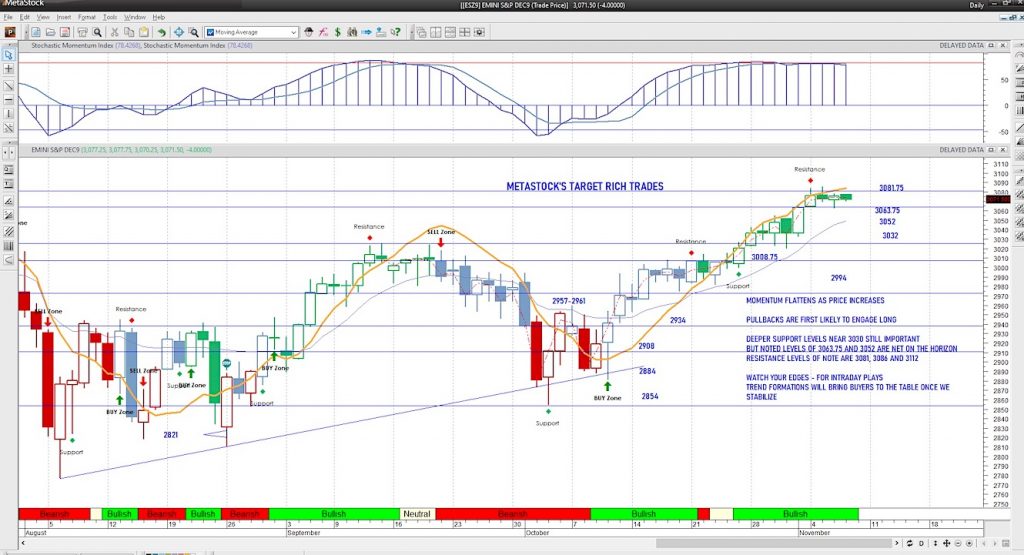The height and width of the screenshot is (555, 1024).
Task: Click the refresh chart icon in bottom bar
Action: [x=910, y=543]
